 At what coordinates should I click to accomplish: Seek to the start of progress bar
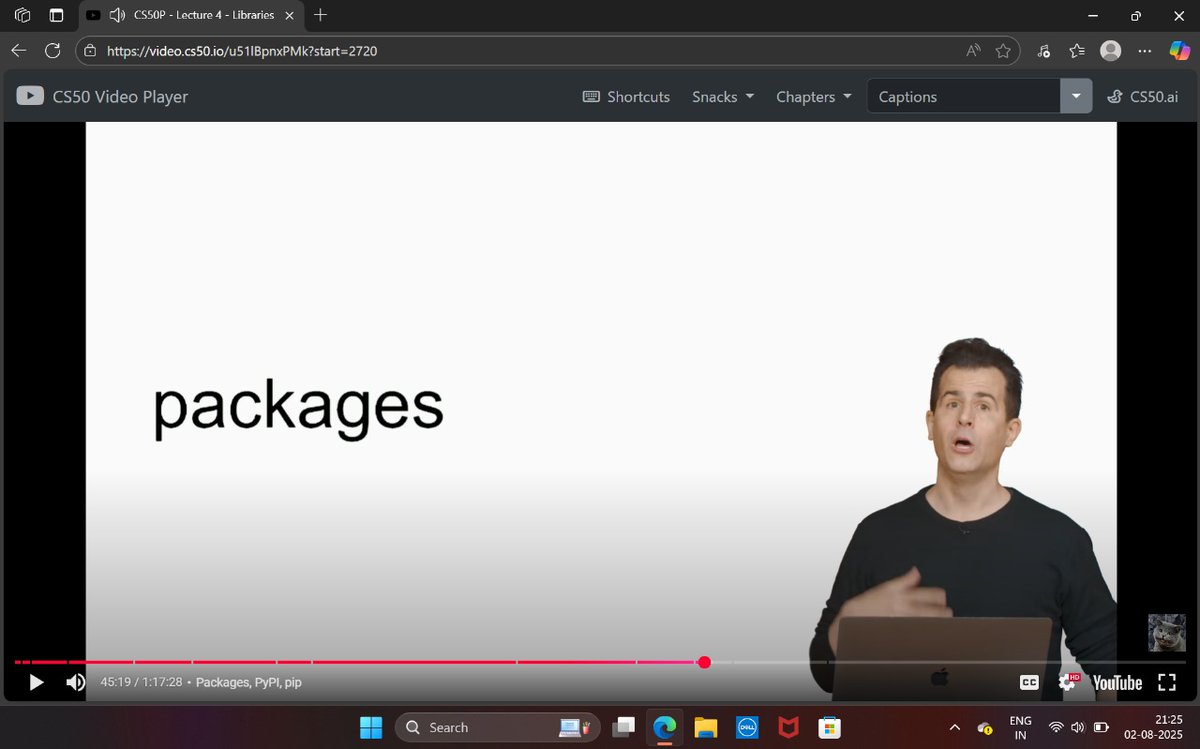coord(17,662)
